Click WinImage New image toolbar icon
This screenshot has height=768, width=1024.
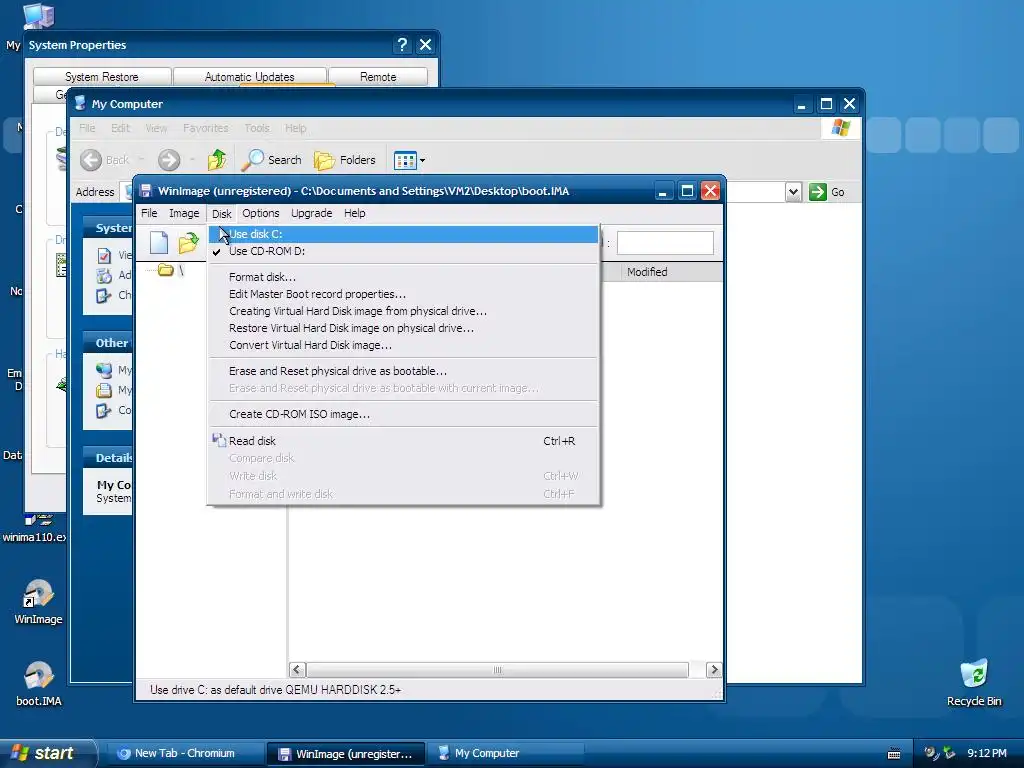[159, 242]
